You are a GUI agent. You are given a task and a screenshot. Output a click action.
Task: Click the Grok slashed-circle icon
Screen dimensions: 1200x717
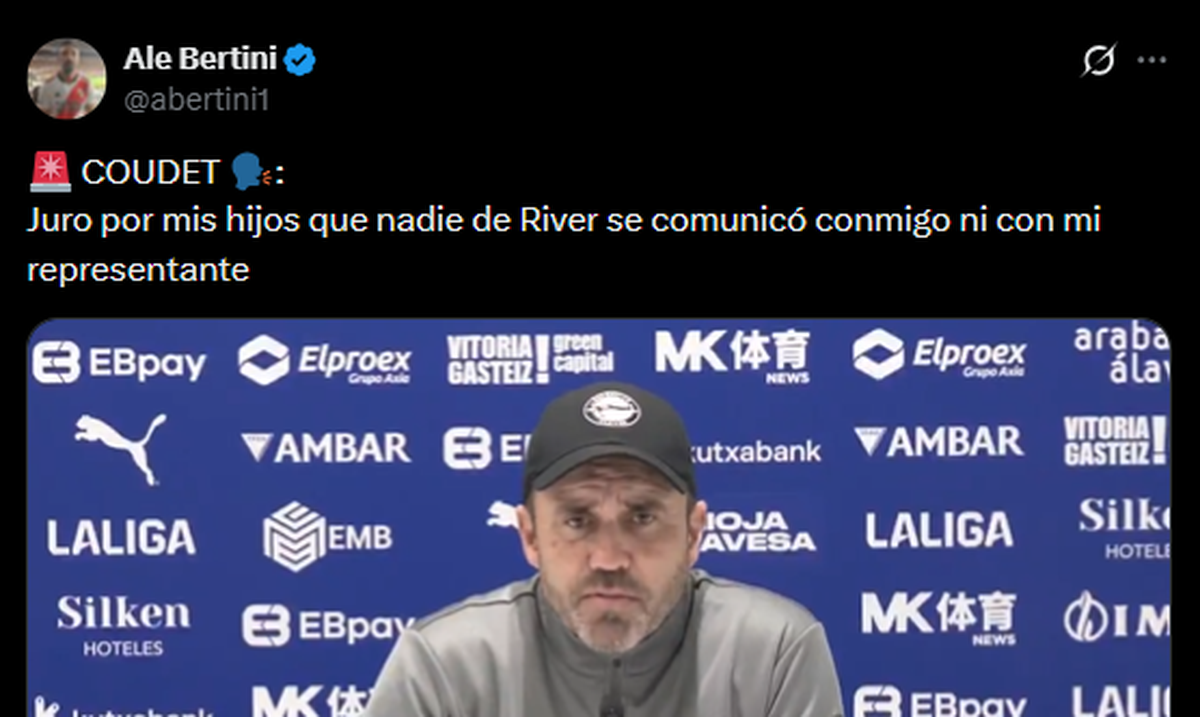[x=1098, y=62]
